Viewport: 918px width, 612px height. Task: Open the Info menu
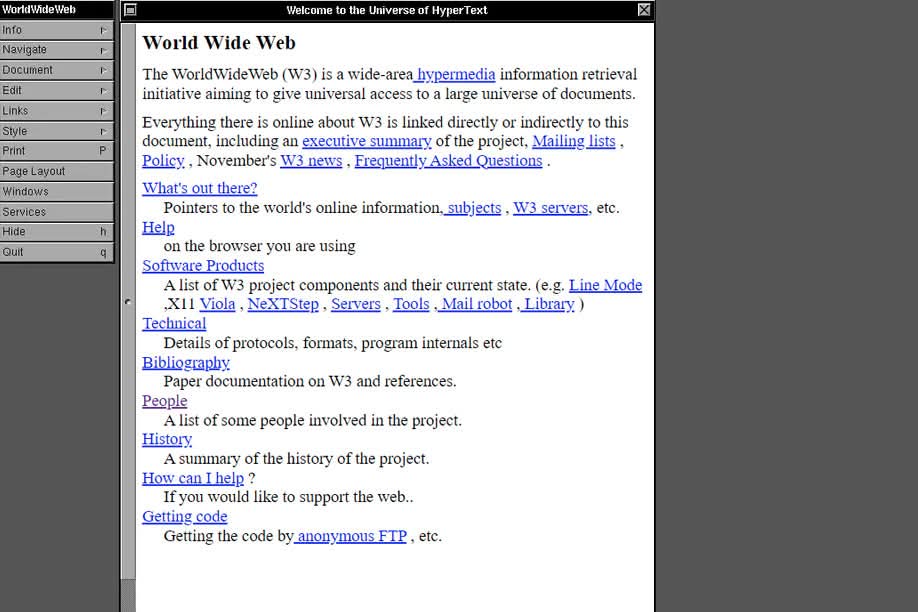56,30
